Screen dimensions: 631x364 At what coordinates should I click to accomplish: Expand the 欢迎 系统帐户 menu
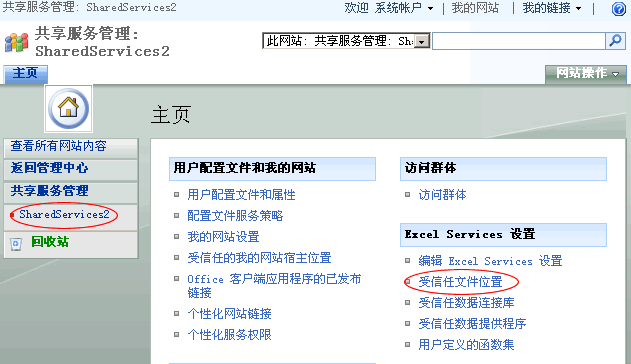(x=389, y=8)
